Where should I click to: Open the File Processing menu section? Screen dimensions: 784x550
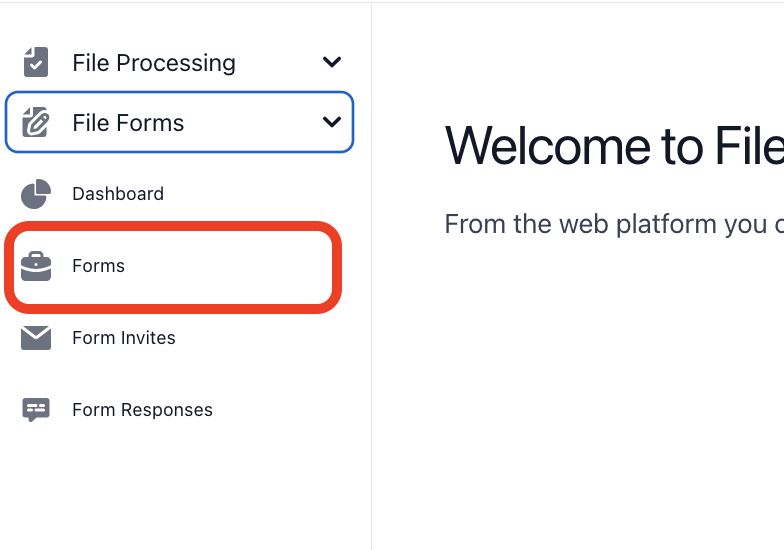tap(154, 63)
